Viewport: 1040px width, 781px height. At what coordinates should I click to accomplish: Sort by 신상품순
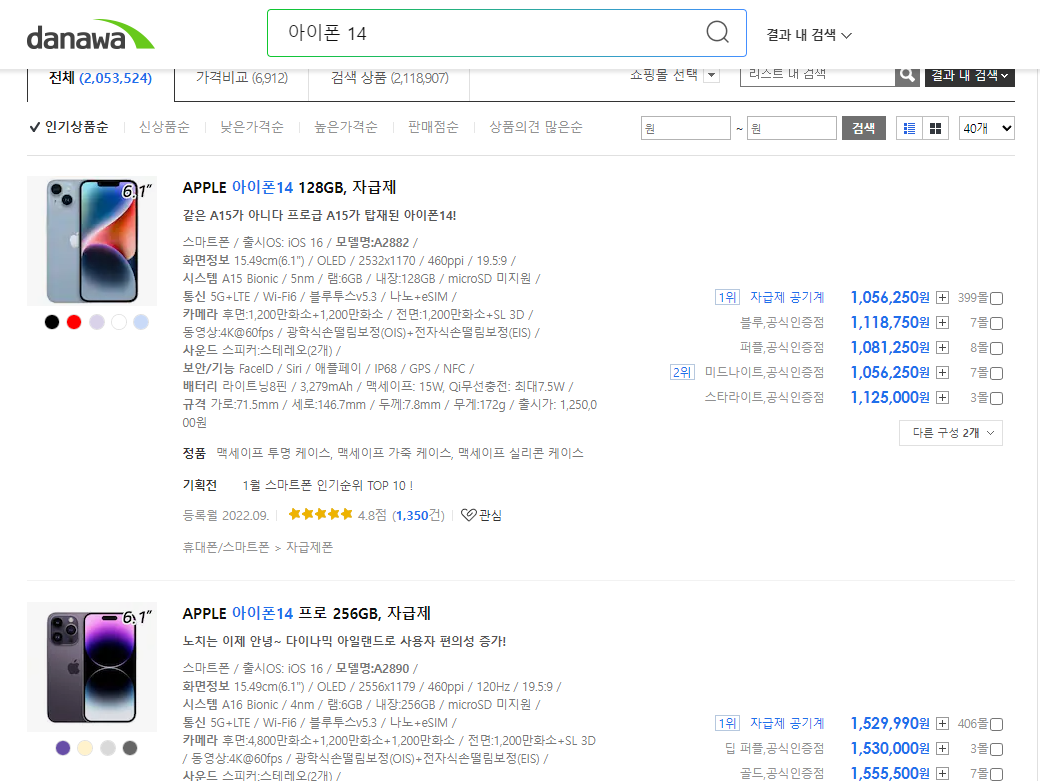click(164, 127)
